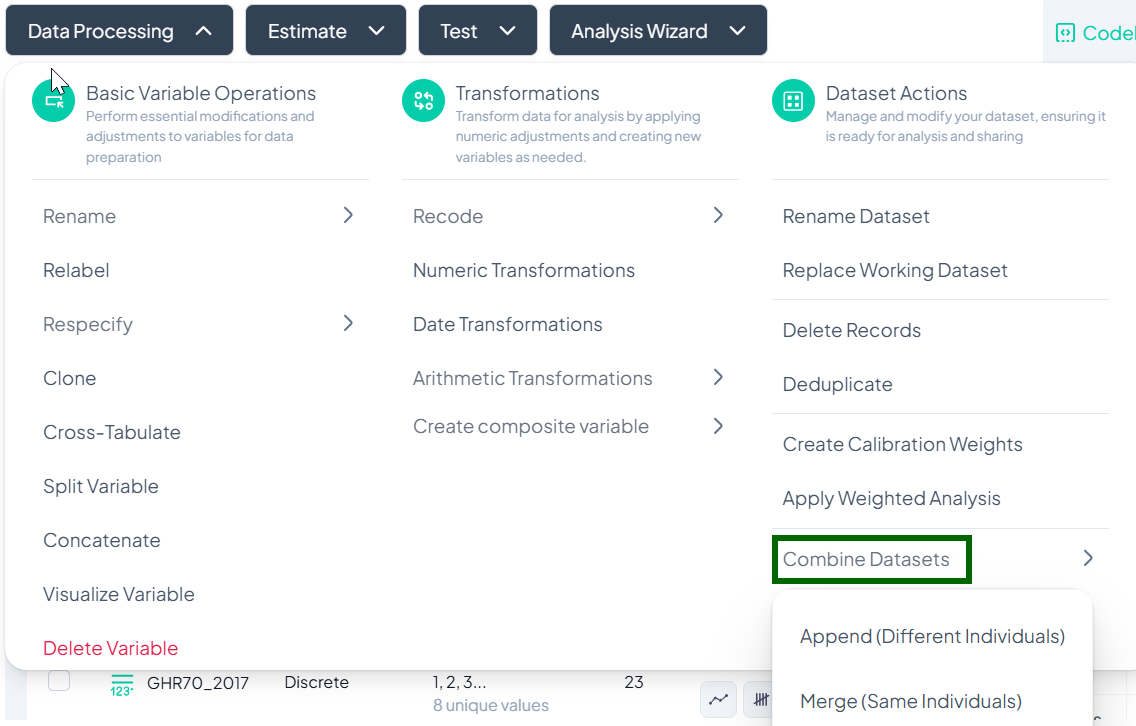This screenshot has height=726, width=1136.
Task: Tick the GHR70_2017 row checkbox
Action: tap(59, 681)
